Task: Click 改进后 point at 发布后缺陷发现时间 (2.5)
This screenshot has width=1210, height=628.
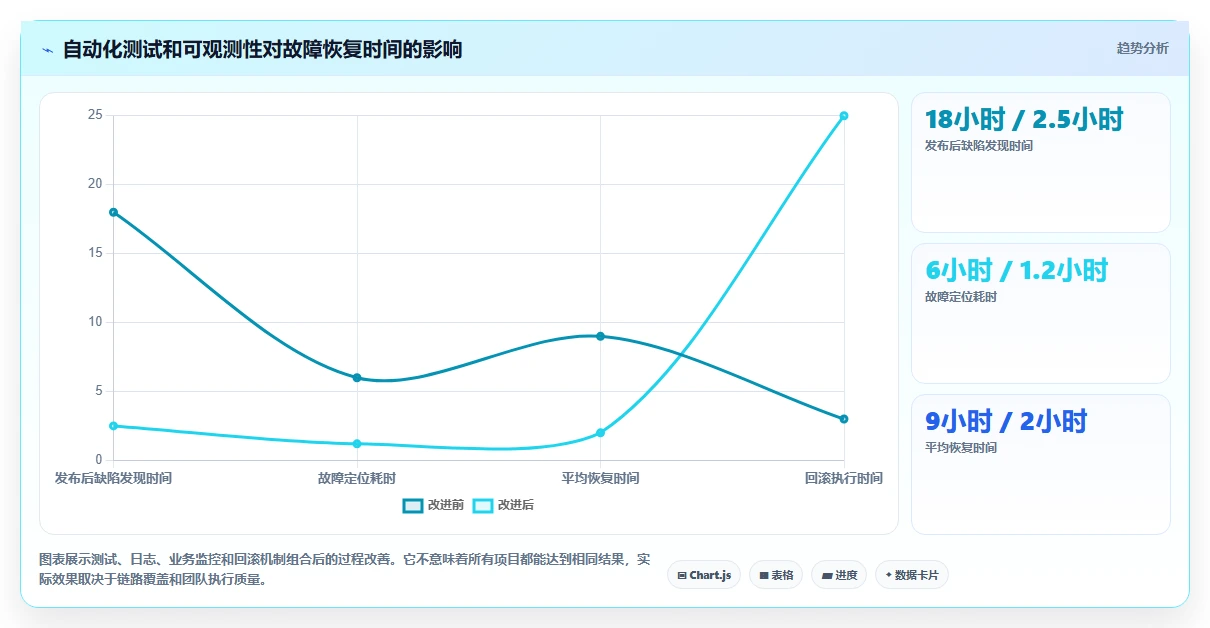Action: [113, 426]
